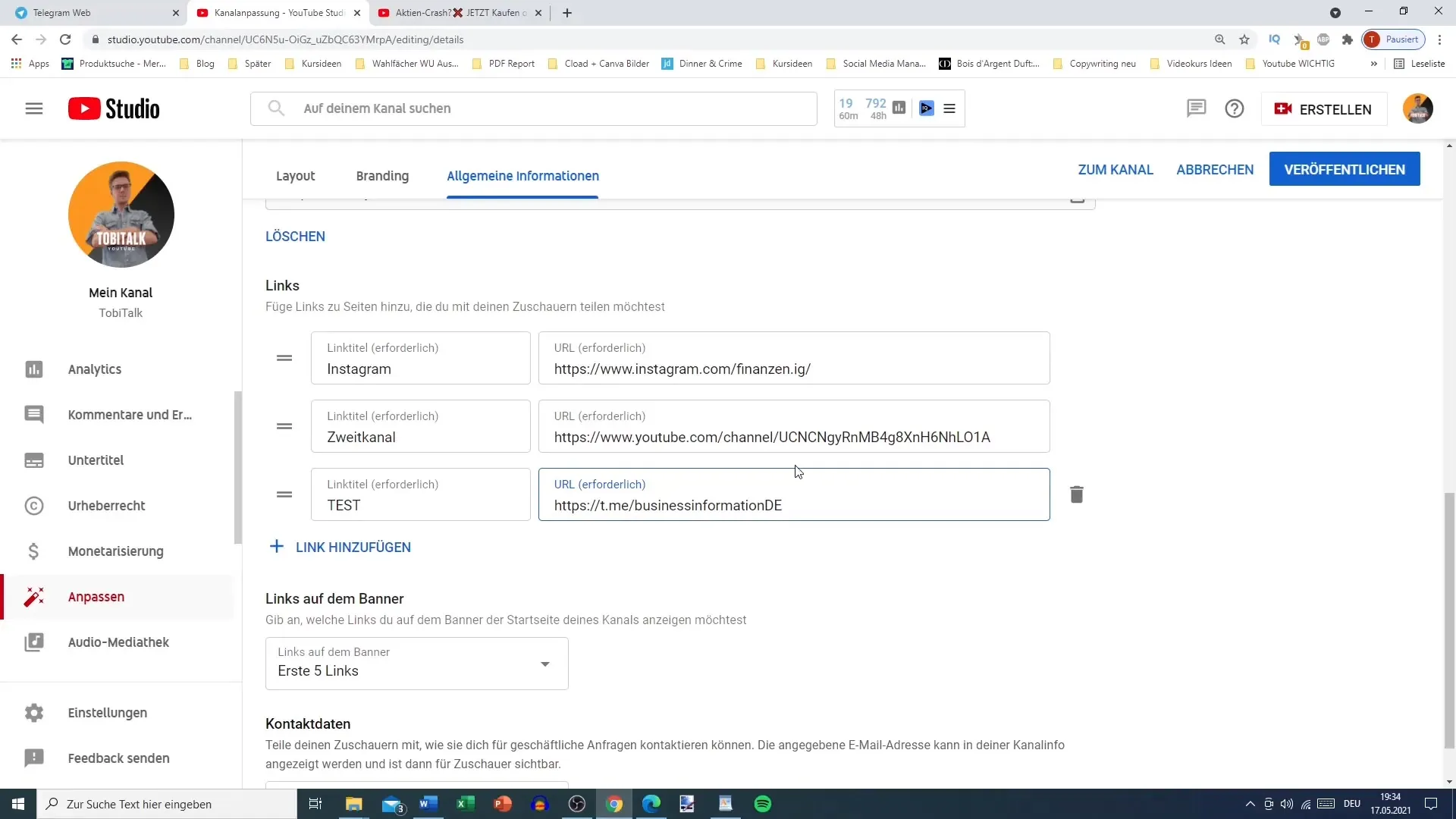This screenshot has height=819, width=1456.
Task: Select the Monetarisierung sidebar icon
Action: point(33,551)
